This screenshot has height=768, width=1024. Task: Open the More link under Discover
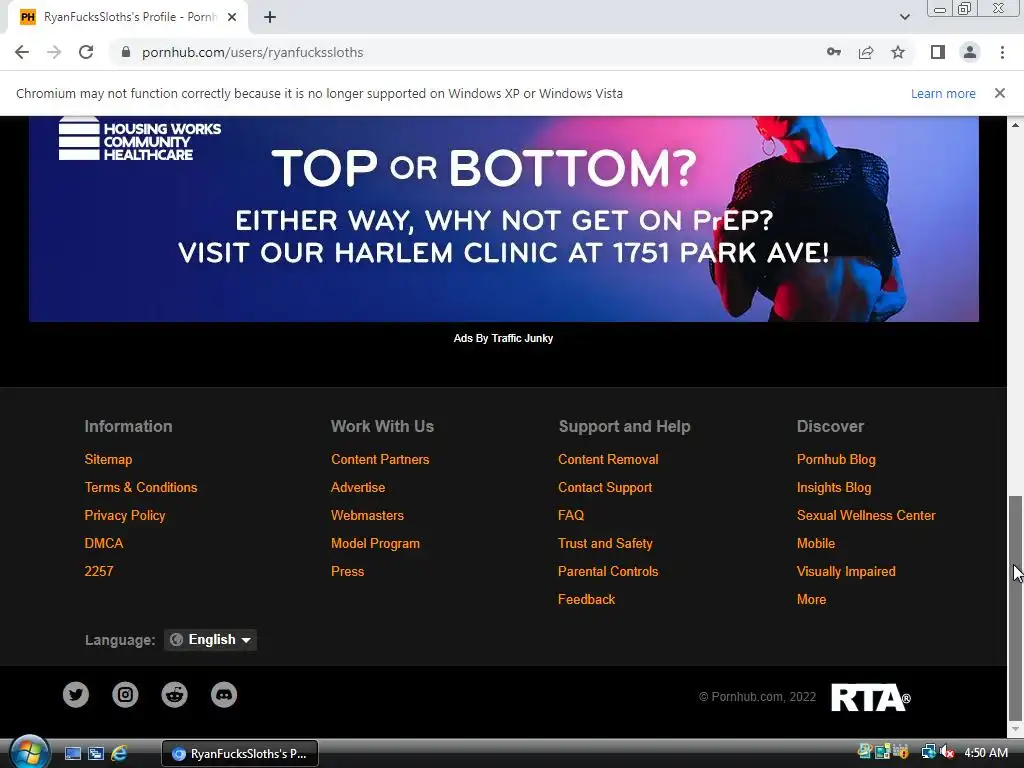(811, 600)
